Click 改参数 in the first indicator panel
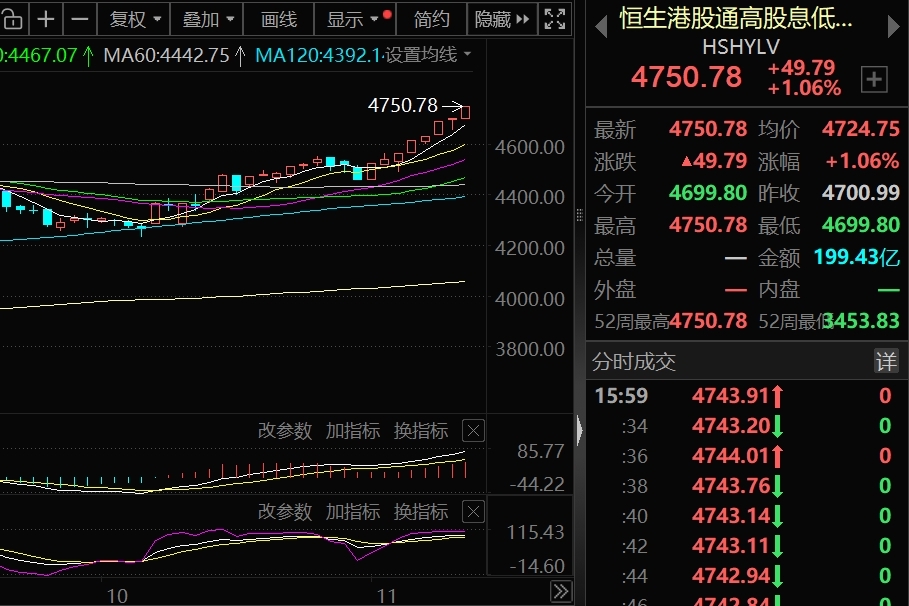The width and height of the screenshot is (909, 606). tap(285, 431)
